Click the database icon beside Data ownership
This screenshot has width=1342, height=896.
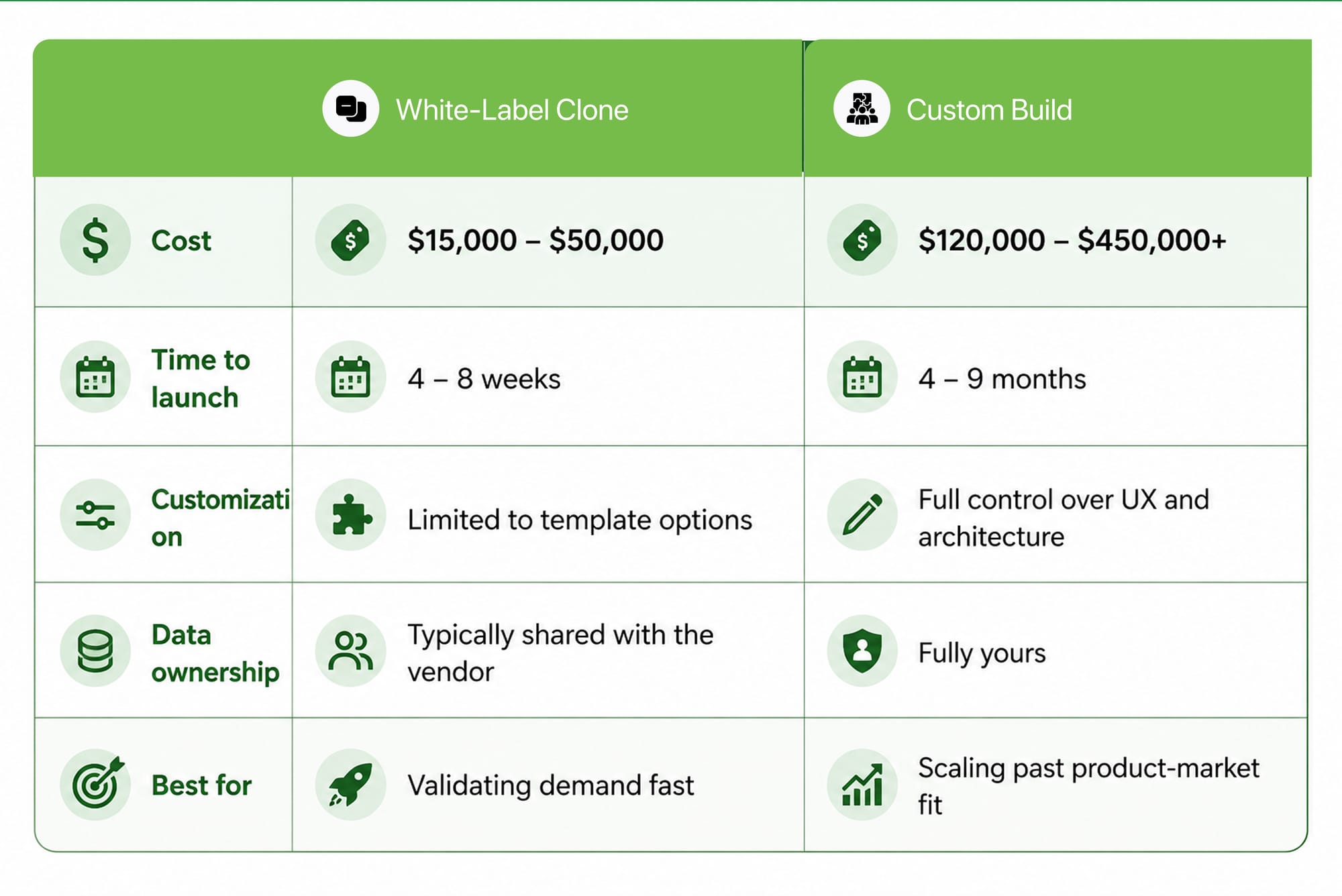[95, 651]
